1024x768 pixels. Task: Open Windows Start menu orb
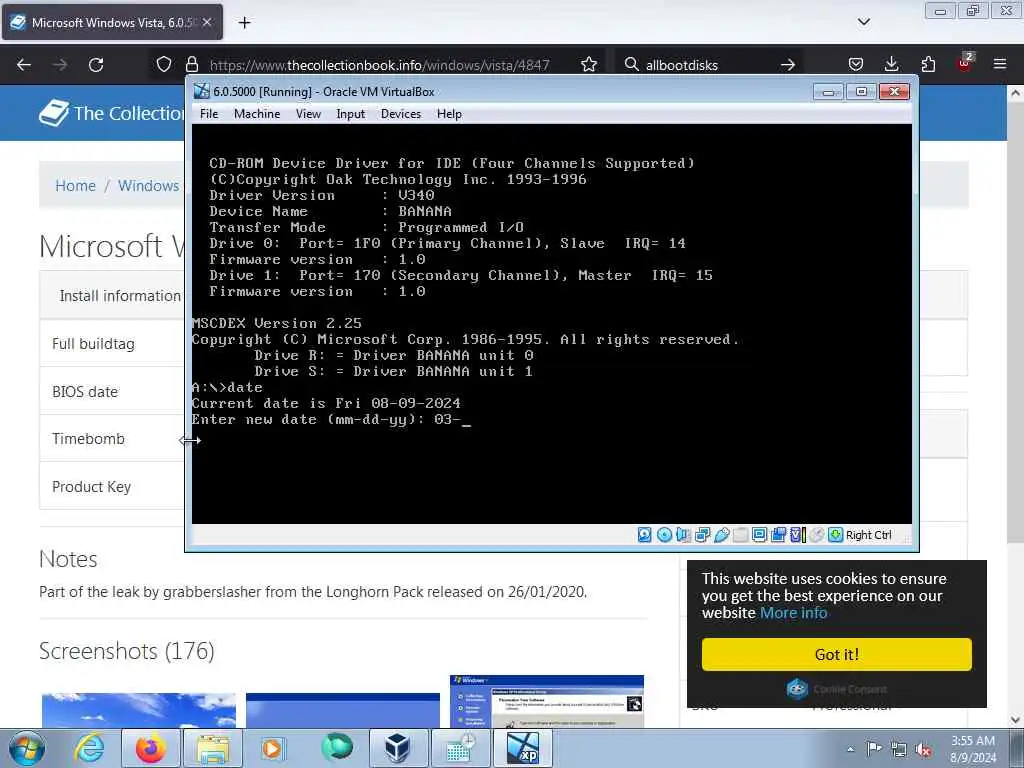click(27, 748)
